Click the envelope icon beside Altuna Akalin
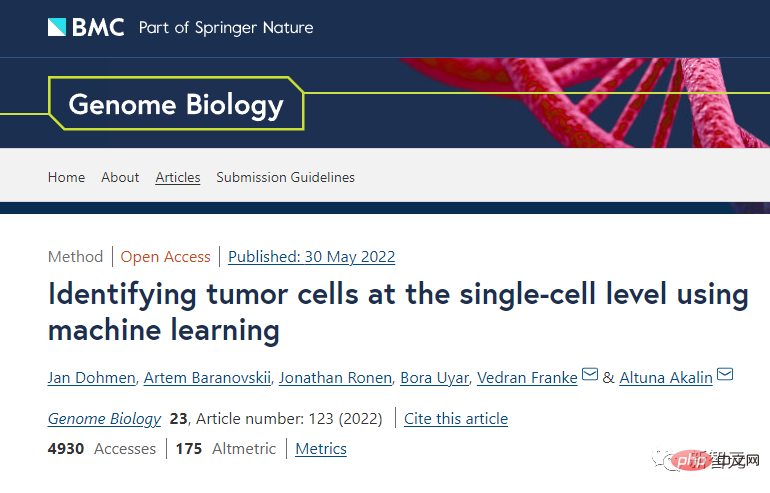This screenshot has height=493, width=770. coord(726,376)
